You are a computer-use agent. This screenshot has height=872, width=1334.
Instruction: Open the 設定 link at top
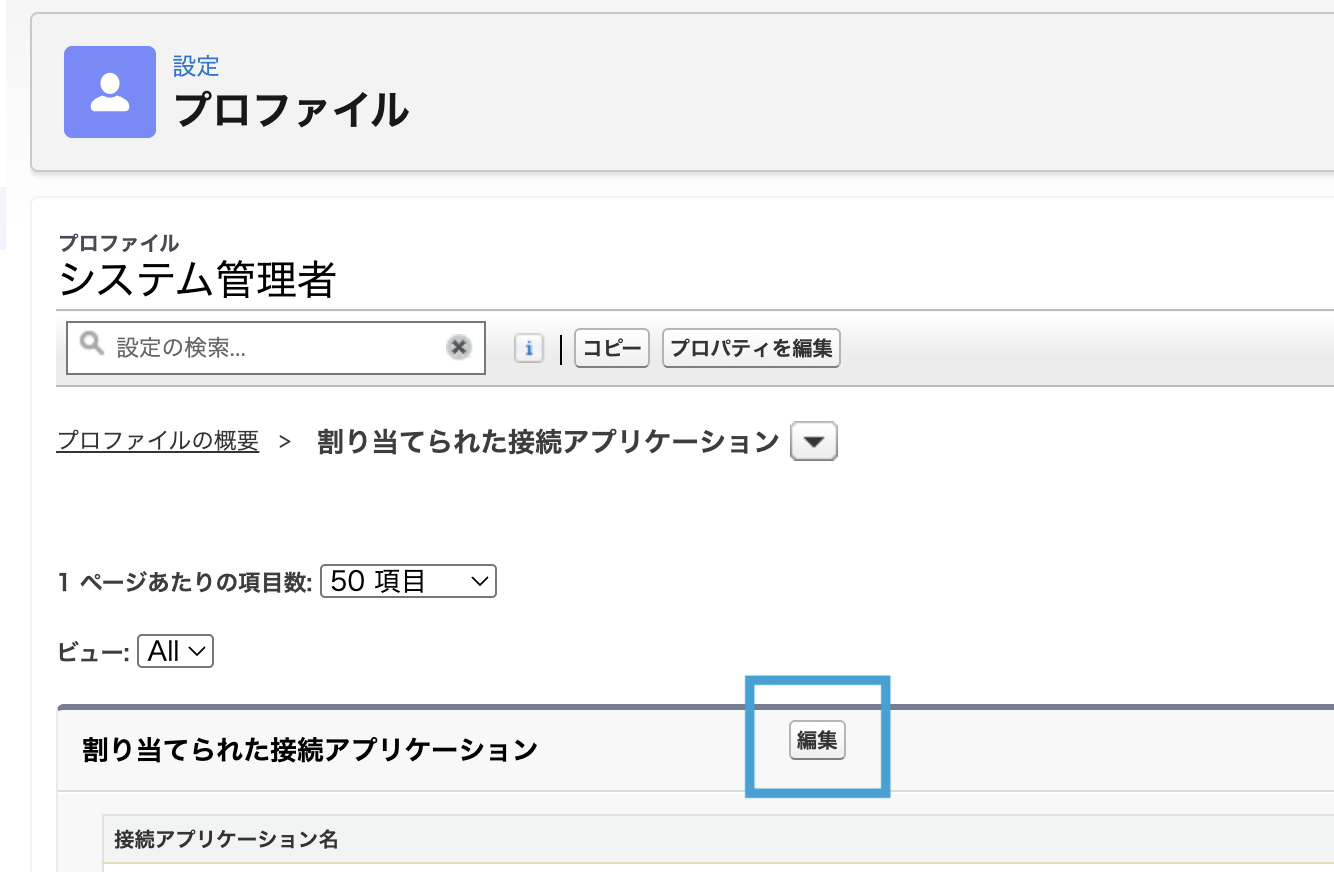pos(196,66)
